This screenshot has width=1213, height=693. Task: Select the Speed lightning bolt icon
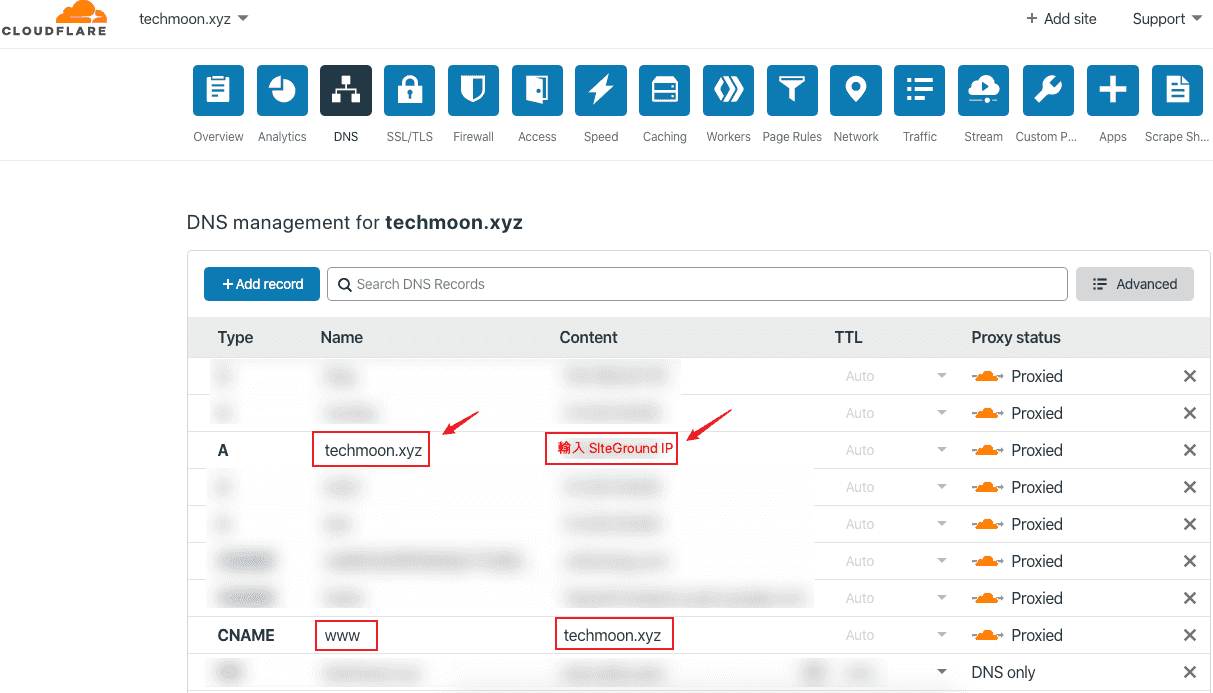(601, 91)
